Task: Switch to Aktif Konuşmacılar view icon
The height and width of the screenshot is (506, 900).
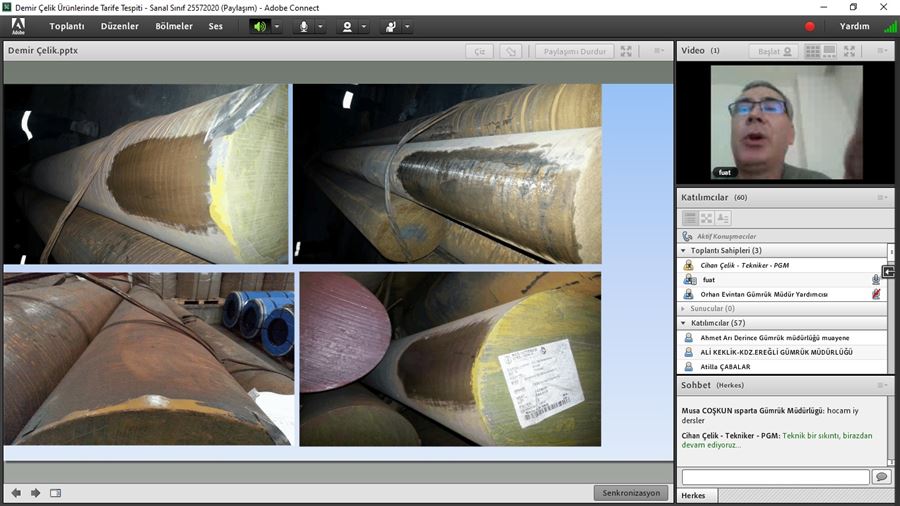Action: (687, 235)
